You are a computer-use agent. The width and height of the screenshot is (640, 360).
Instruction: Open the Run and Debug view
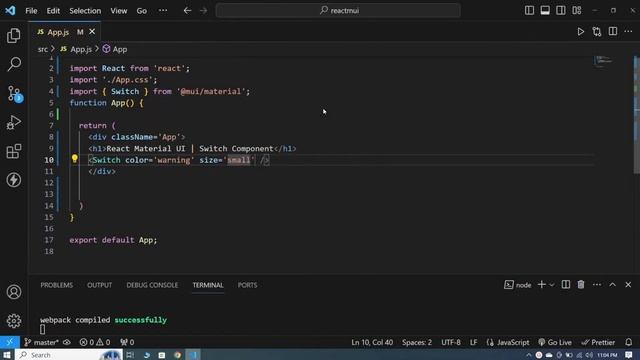(14, 122)
